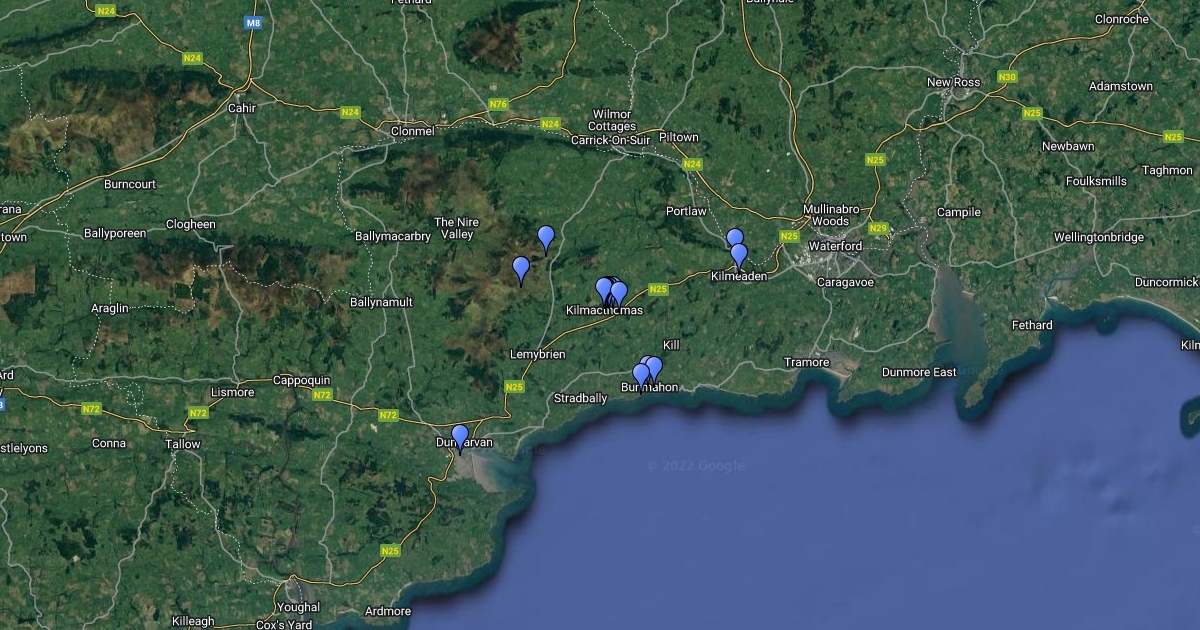This screenshot has height=630, width=1200.
Task: Click the northernmost pin east of Nire Valley
Action: tap(546, 239)
